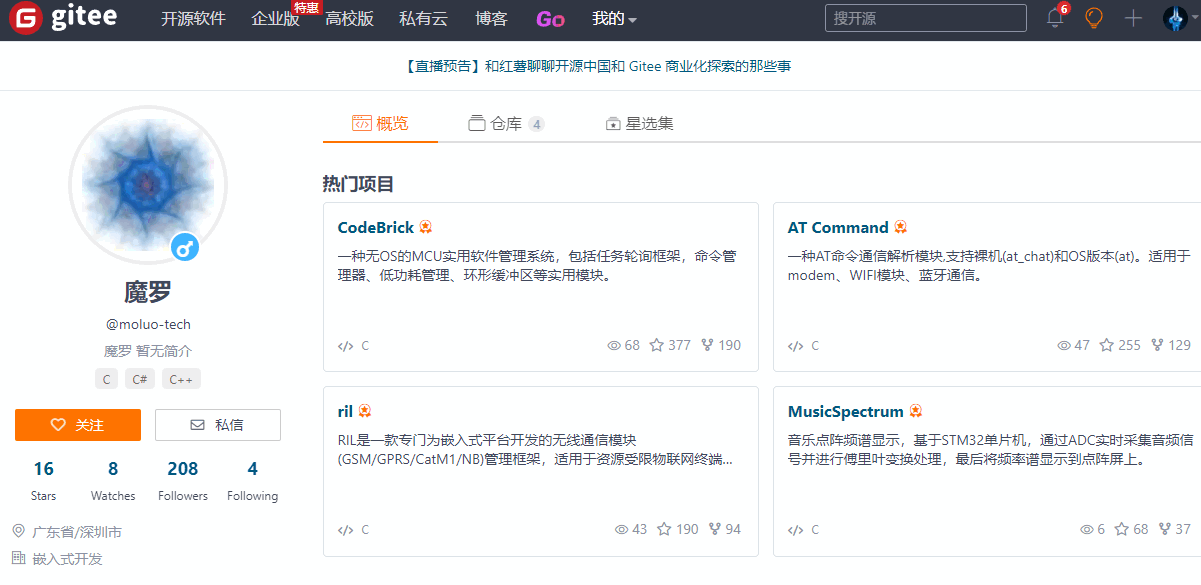
Task: Open 博客 in the top menu
Action: coord(491,18)
